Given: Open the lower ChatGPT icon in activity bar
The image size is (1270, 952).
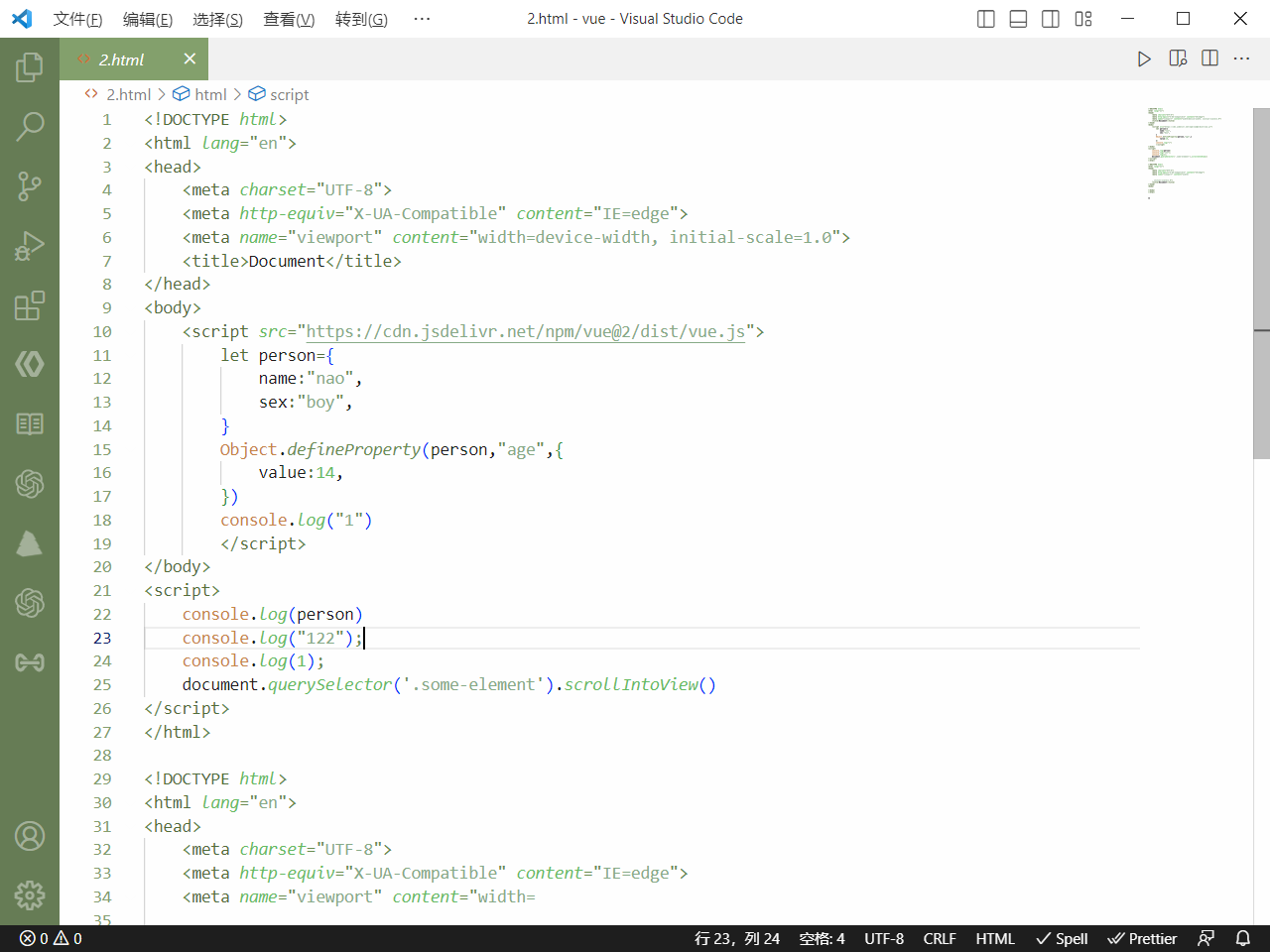Looking at the screenshot, I should (30, 602).
